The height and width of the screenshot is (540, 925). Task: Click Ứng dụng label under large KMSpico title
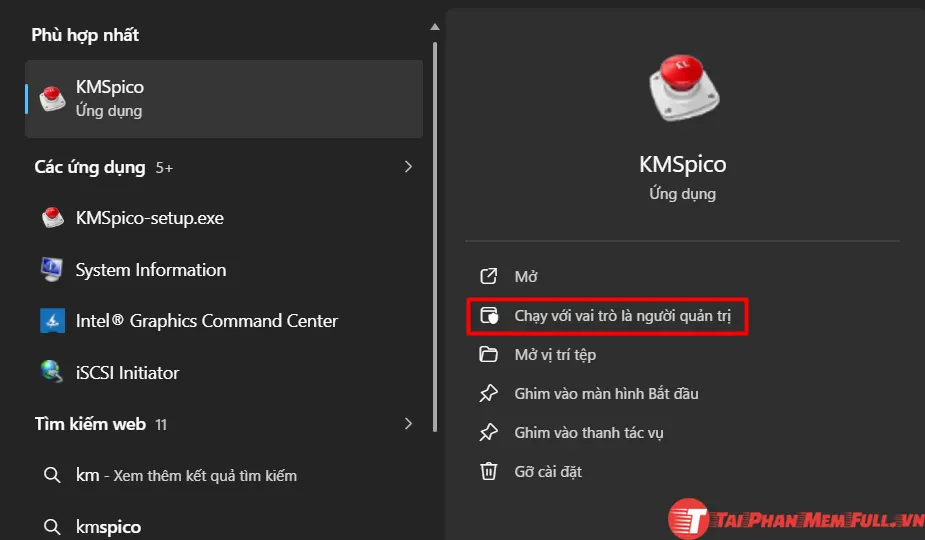[683, 194]
